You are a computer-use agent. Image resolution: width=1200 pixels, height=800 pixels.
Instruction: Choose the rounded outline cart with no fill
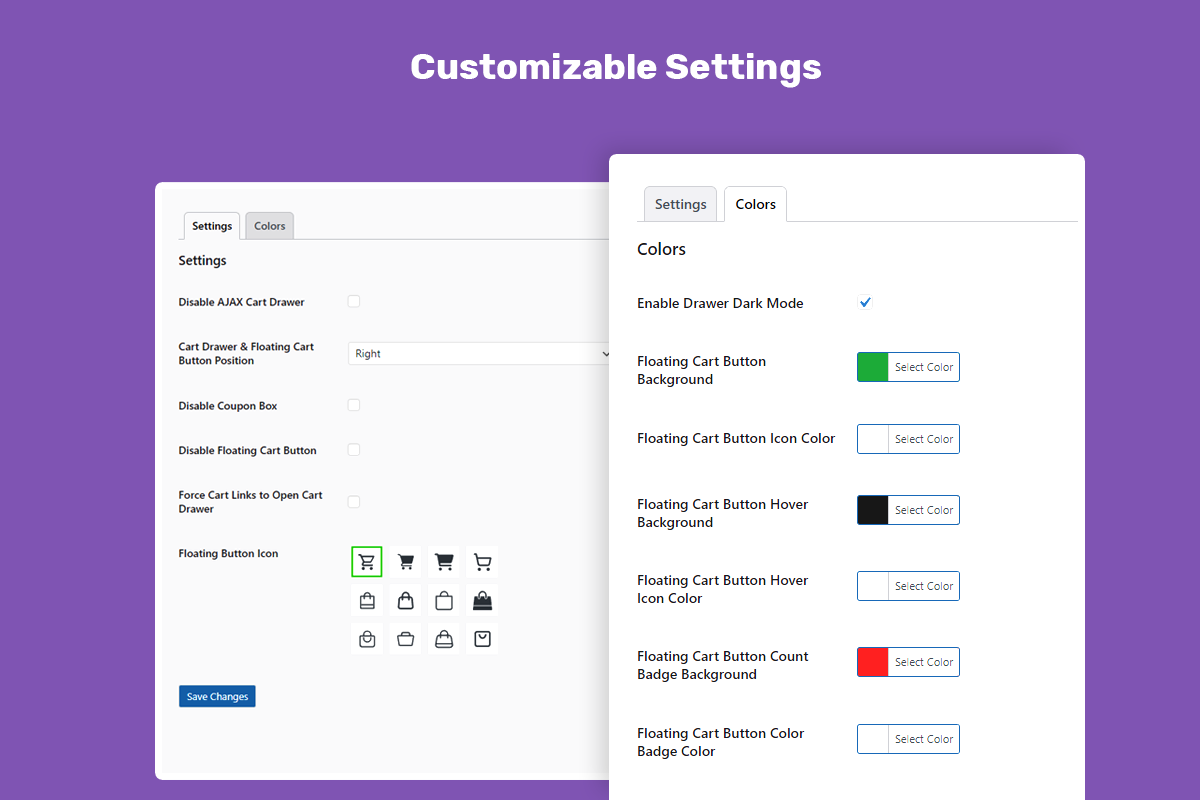483,562
